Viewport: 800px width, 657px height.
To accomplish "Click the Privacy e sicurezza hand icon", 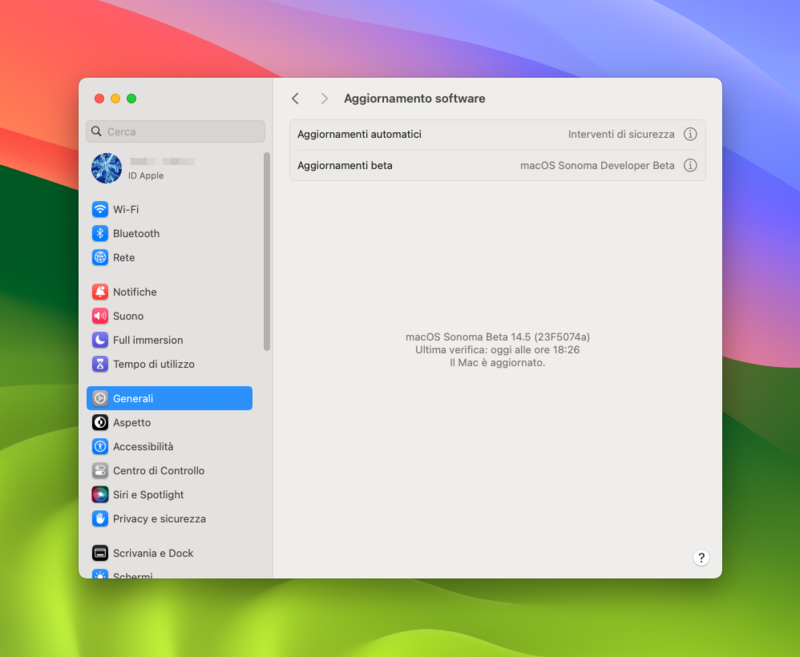I will click(100, 518).
